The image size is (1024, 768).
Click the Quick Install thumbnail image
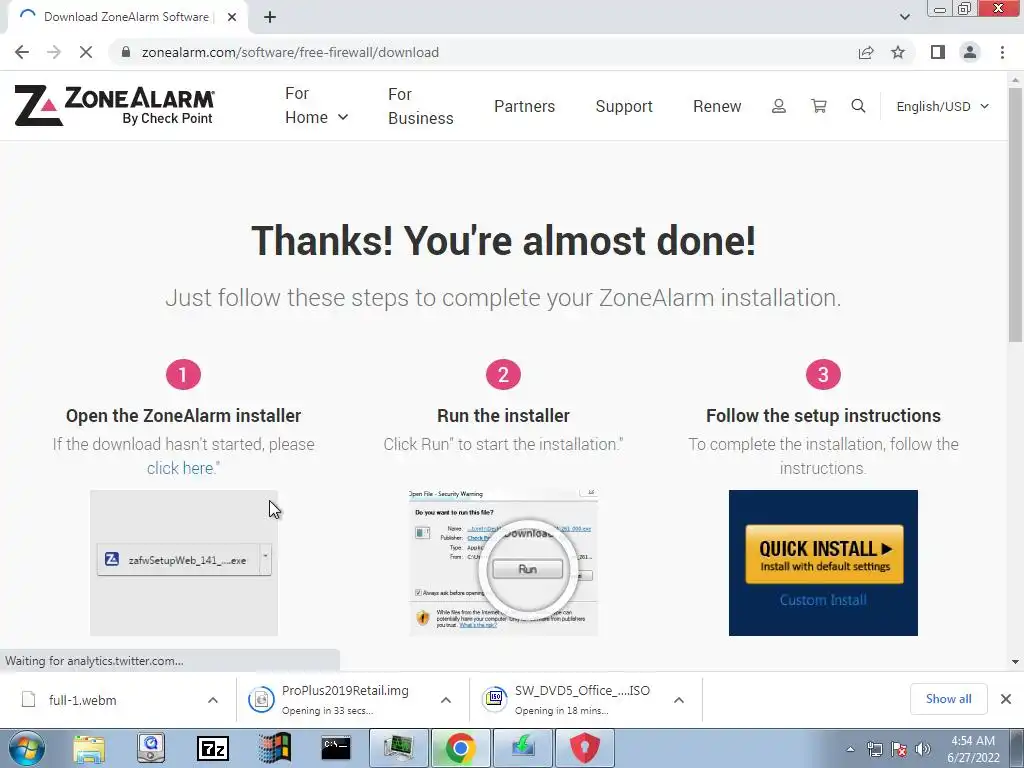(x=823, y=563)
